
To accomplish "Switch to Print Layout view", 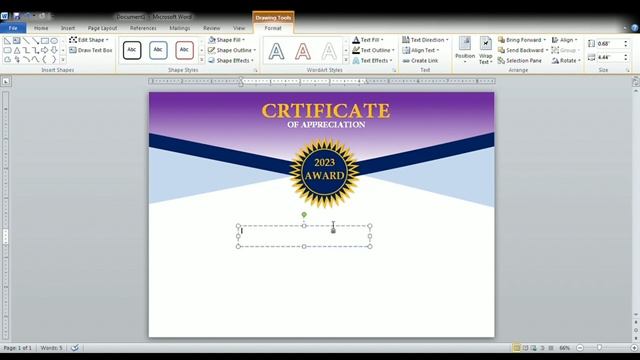I will pos(517,348).
